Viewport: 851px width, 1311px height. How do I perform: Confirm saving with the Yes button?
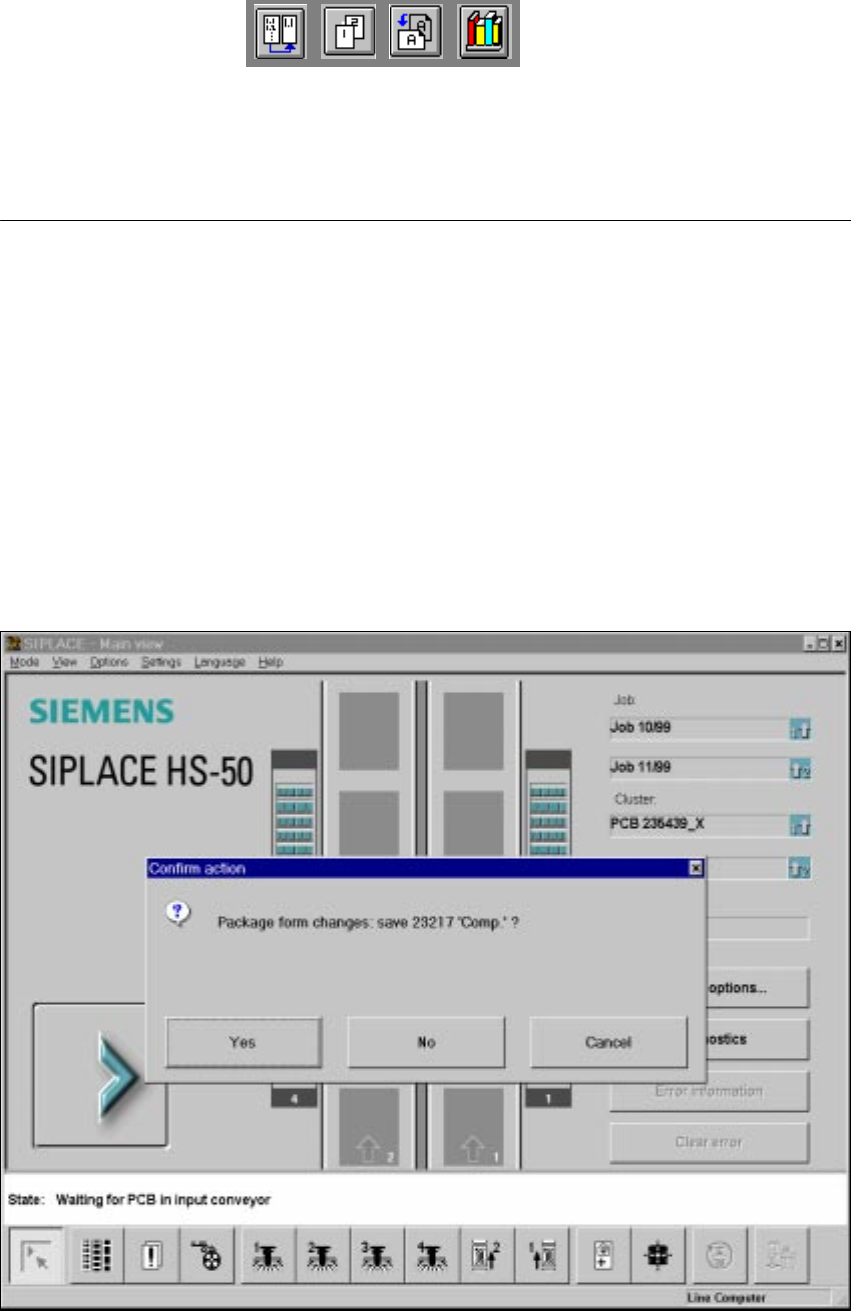pyautogui.click(x=243, y=1042)
